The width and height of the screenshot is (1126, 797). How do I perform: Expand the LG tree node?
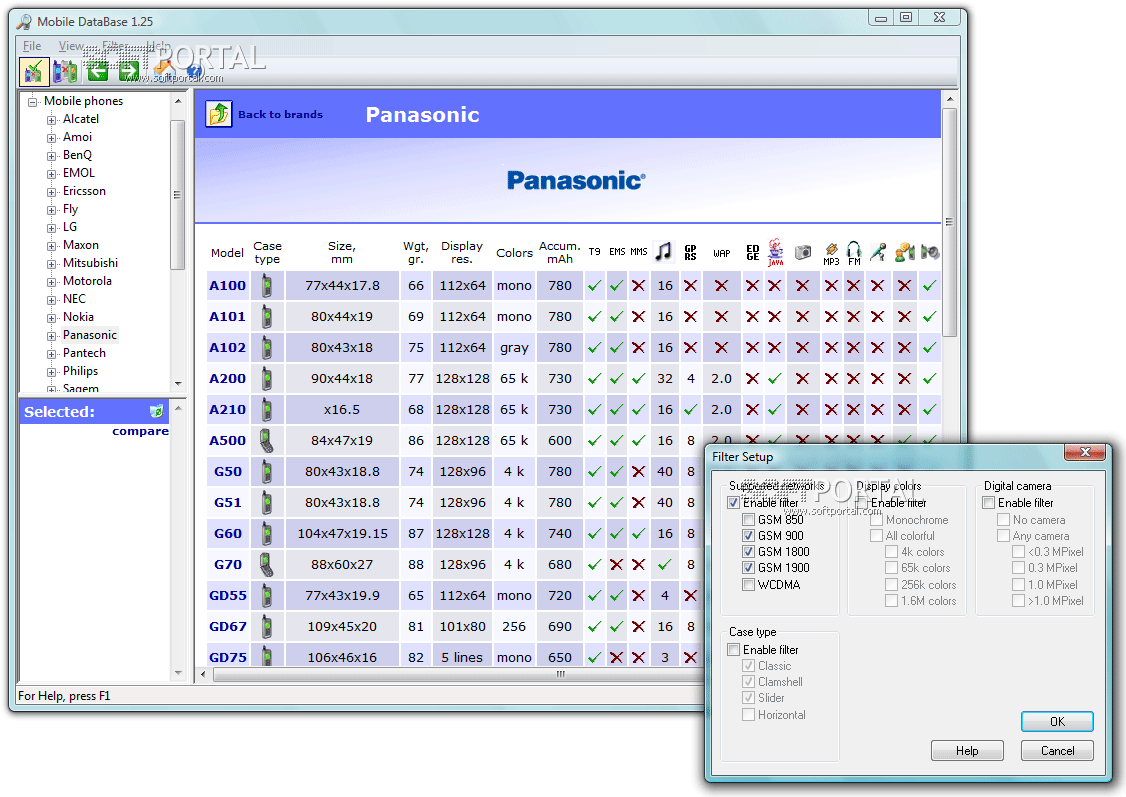(51, 228)
